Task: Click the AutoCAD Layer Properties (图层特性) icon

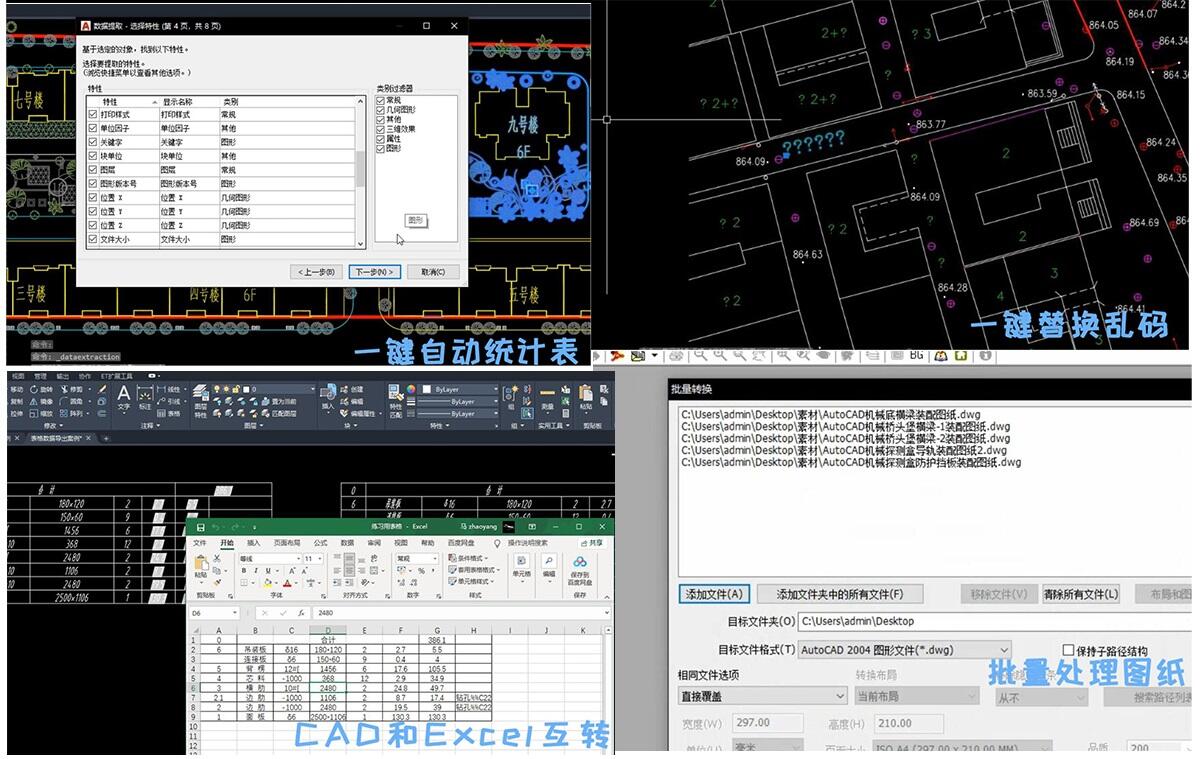Action: coord(200,393)
